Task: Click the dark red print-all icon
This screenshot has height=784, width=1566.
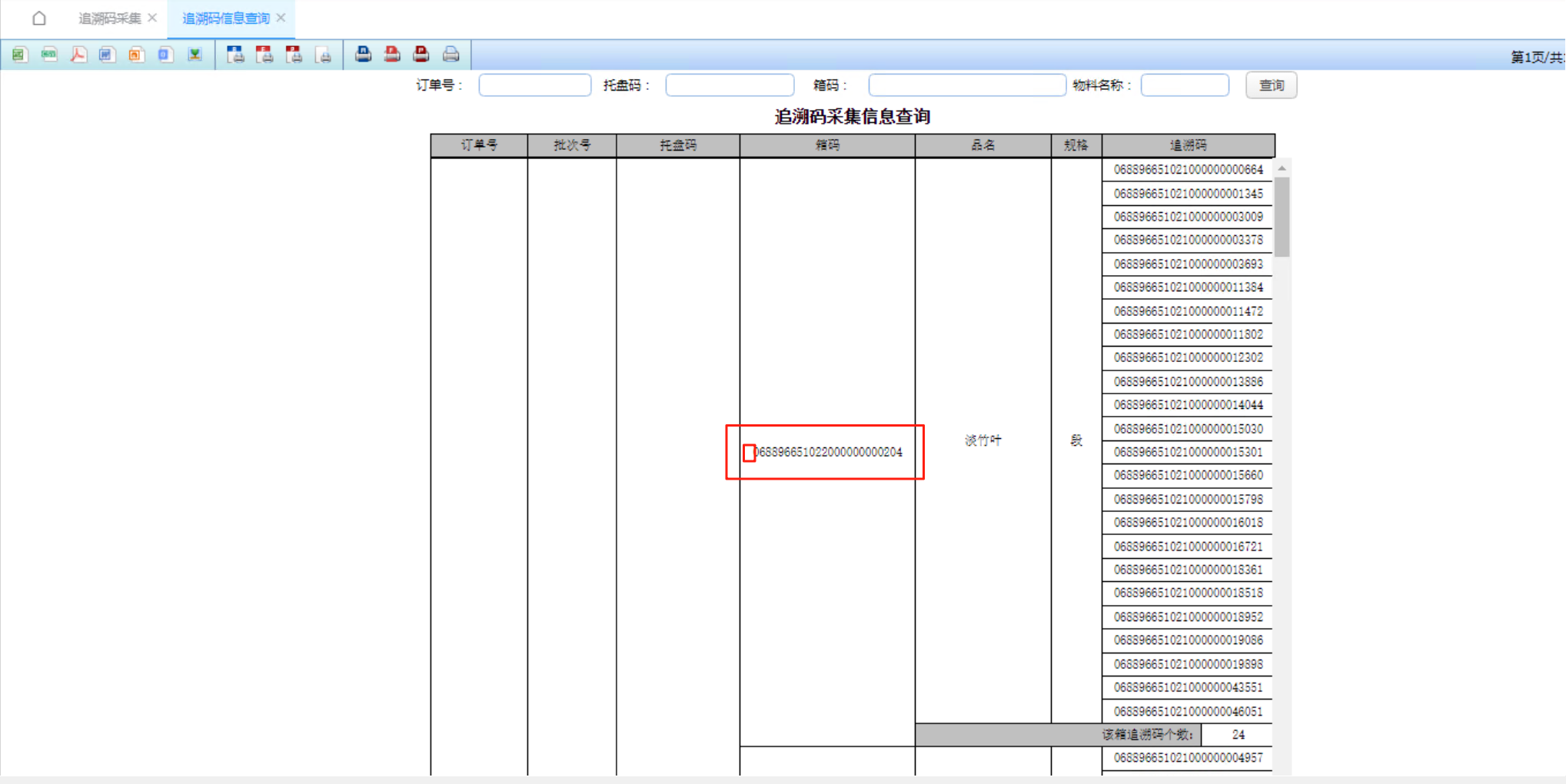Action: [421, 54]
